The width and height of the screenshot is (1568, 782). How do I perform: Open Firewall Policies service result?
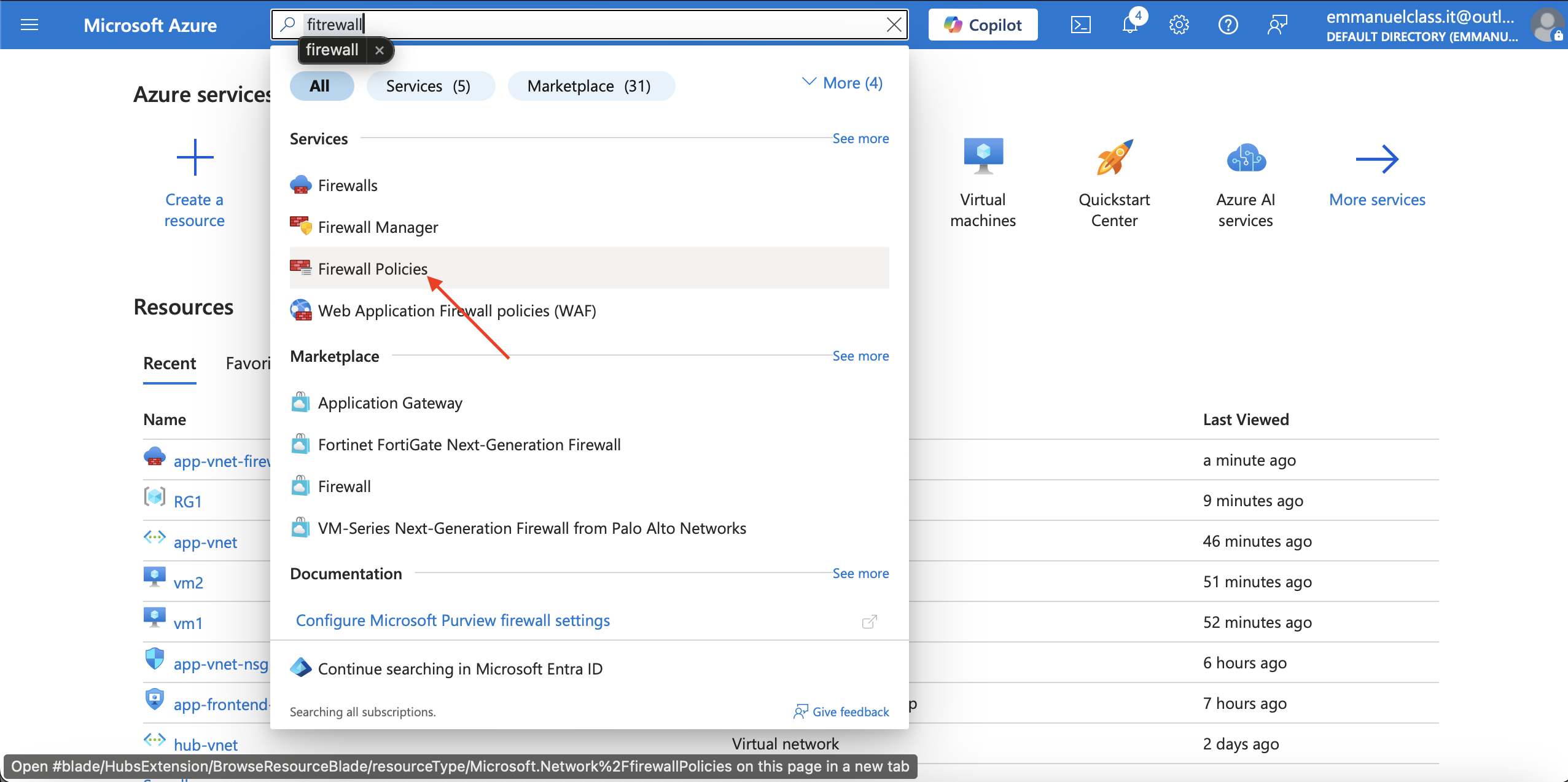[589, 268]
